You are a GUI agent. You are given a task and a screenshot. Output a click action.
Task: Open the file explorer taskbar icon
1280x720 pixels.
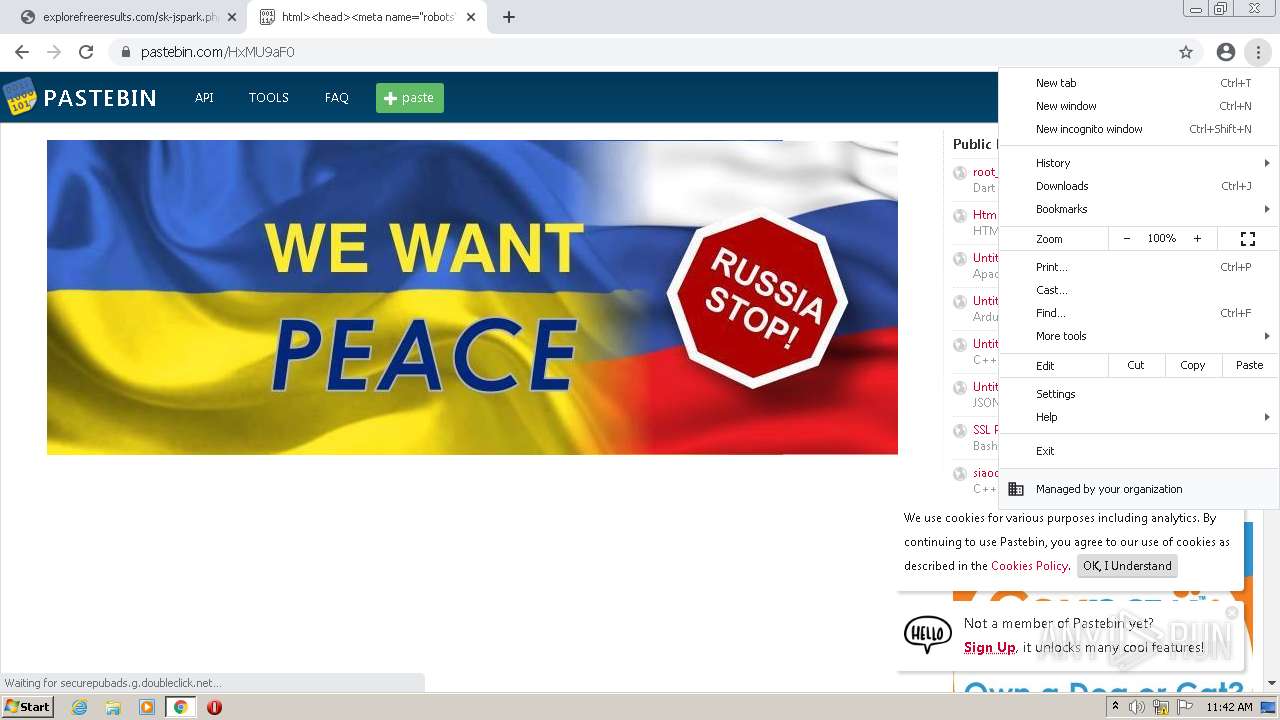click(x=113, y=707)
